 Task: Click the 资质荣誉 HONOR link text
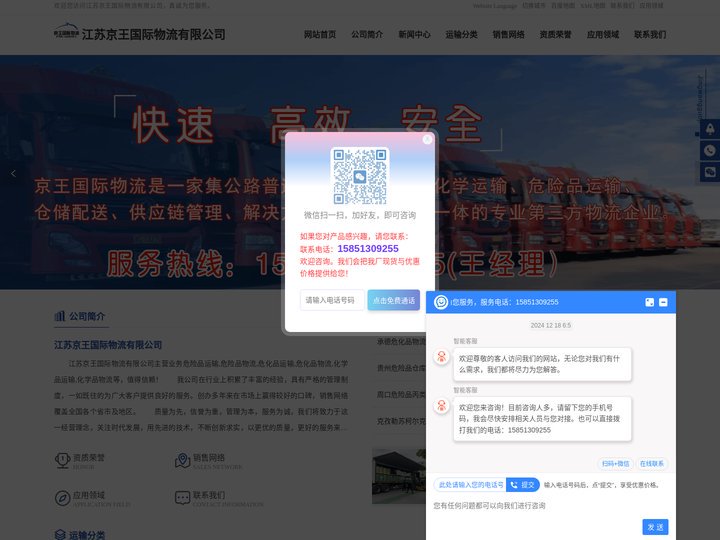(89, 461)
